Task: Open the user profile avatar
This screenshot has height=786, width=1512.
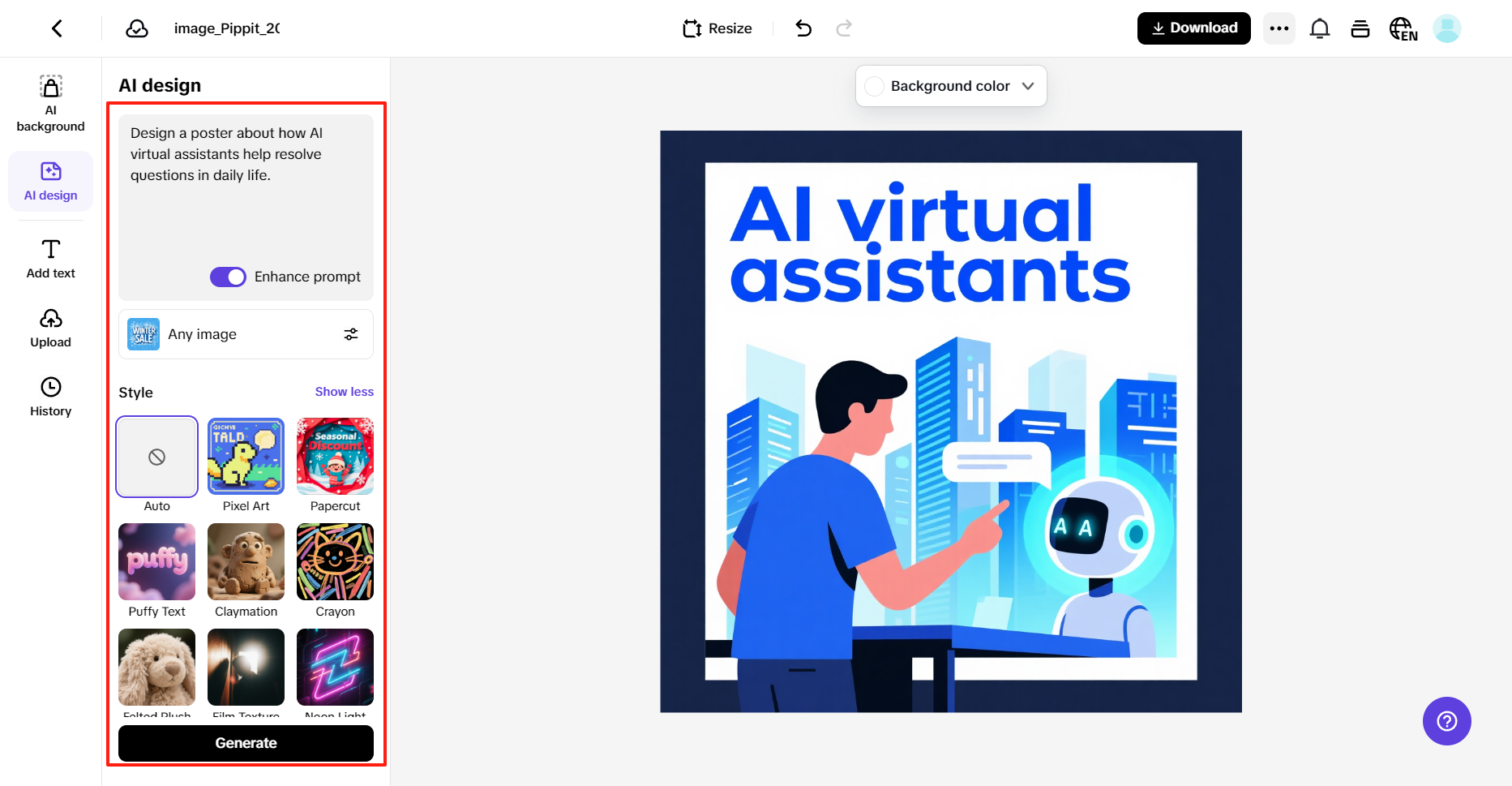Action: (x=1447, y=28)
